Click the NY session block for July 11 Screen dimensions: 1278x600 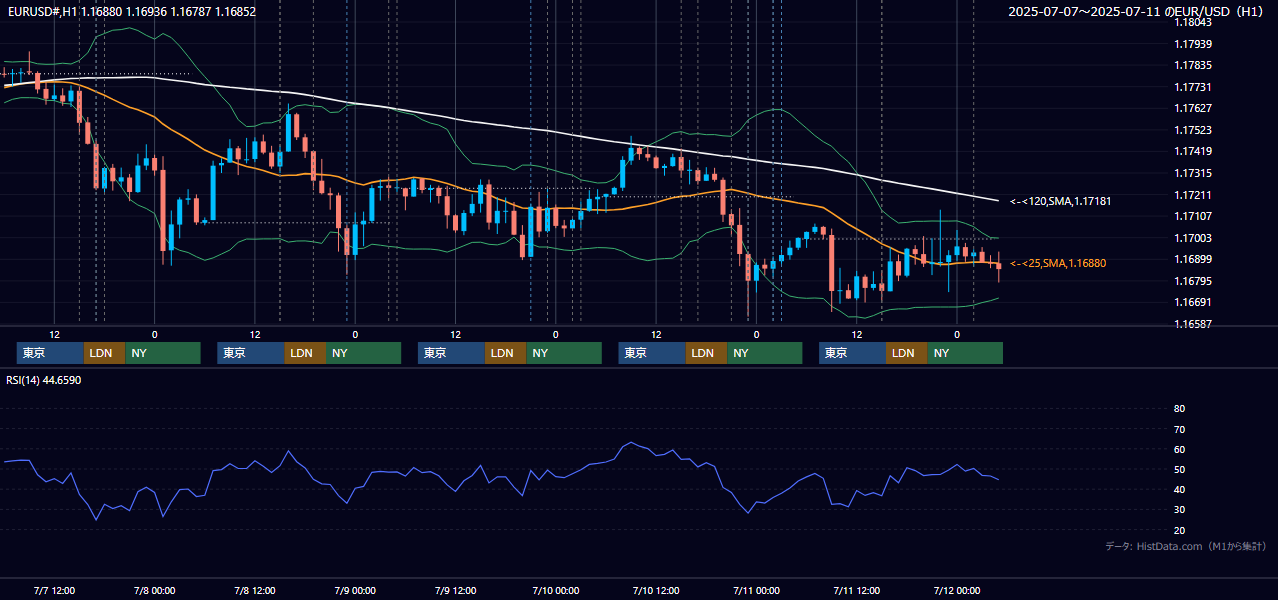964,353
